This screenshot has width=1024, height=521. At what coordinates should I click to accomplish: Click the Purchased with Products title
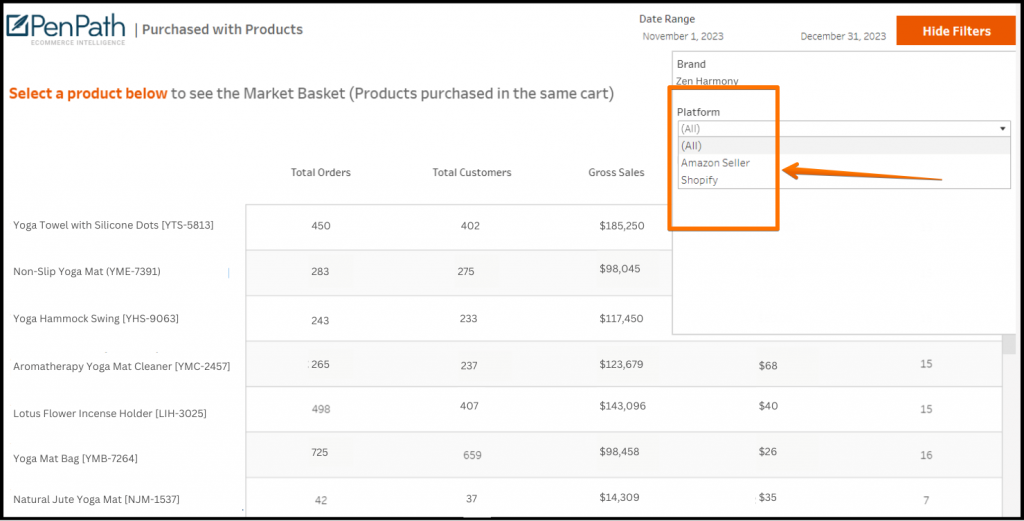(x=223, y=29)
